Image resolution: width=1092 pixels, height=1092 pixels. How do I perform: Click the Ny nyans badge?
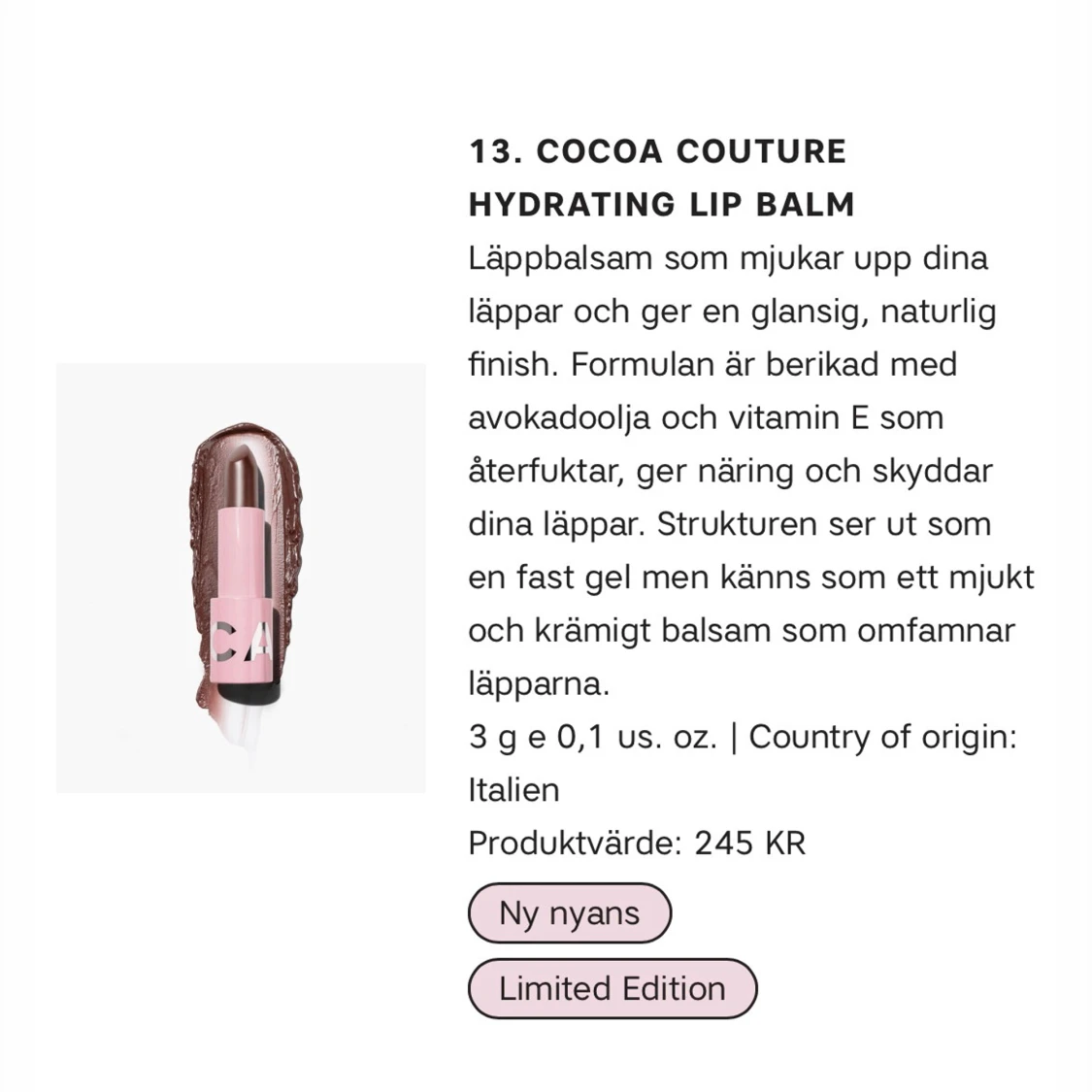(x=570, y=913)
